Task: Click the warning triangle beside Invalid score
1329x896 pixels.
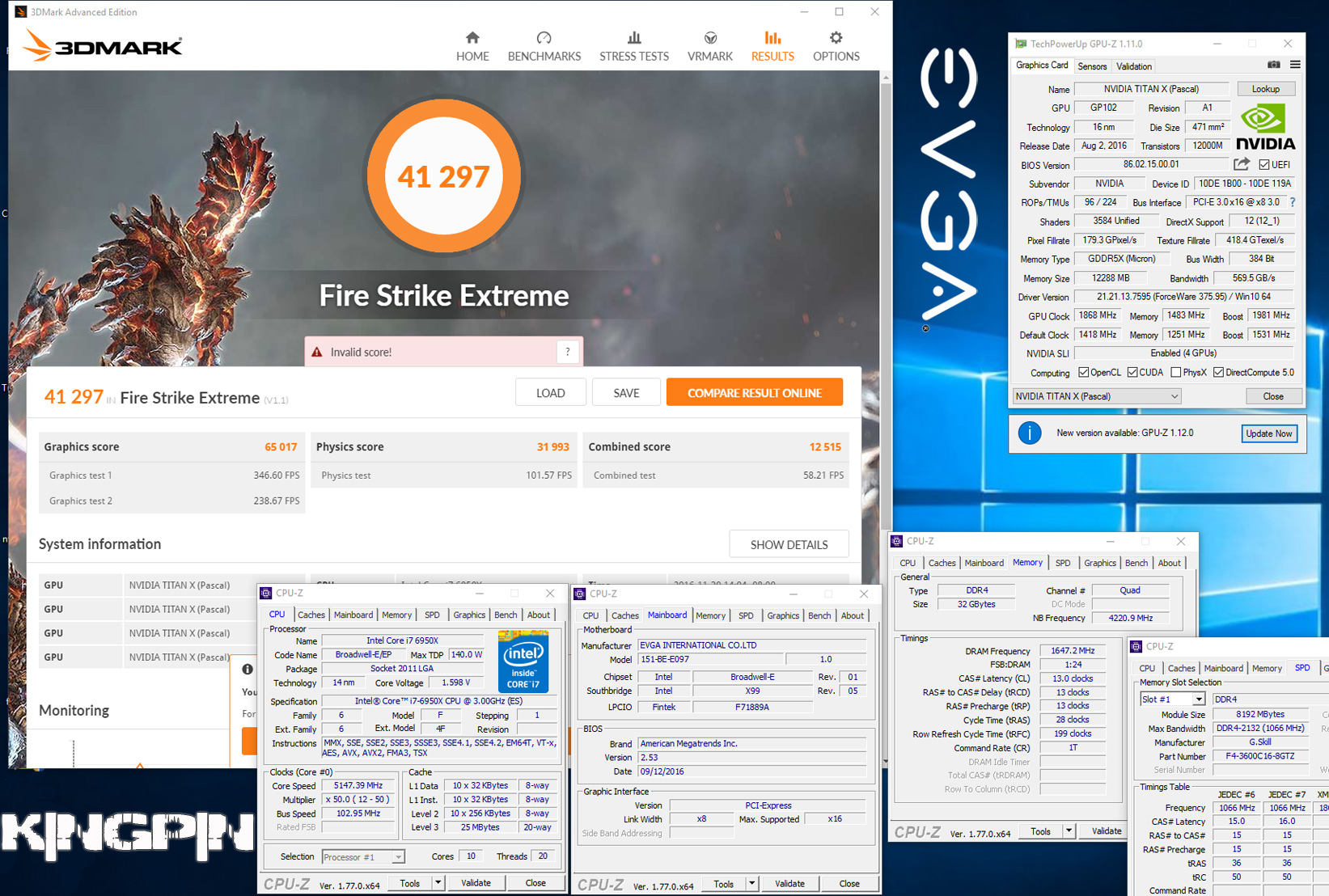Action: point(317,352)
